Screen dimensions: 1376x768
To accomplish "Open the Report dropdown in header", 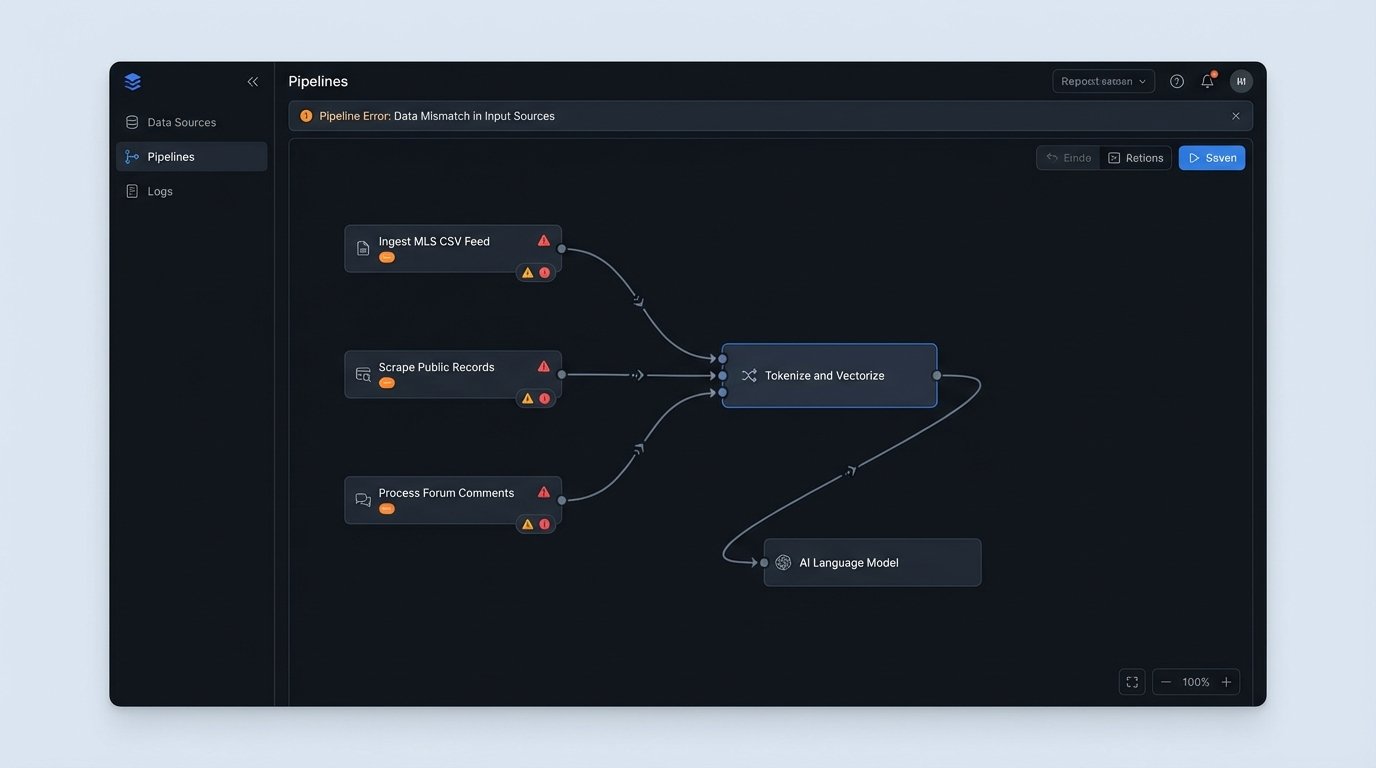I will pyautogui.click(x=1103, y=82).
